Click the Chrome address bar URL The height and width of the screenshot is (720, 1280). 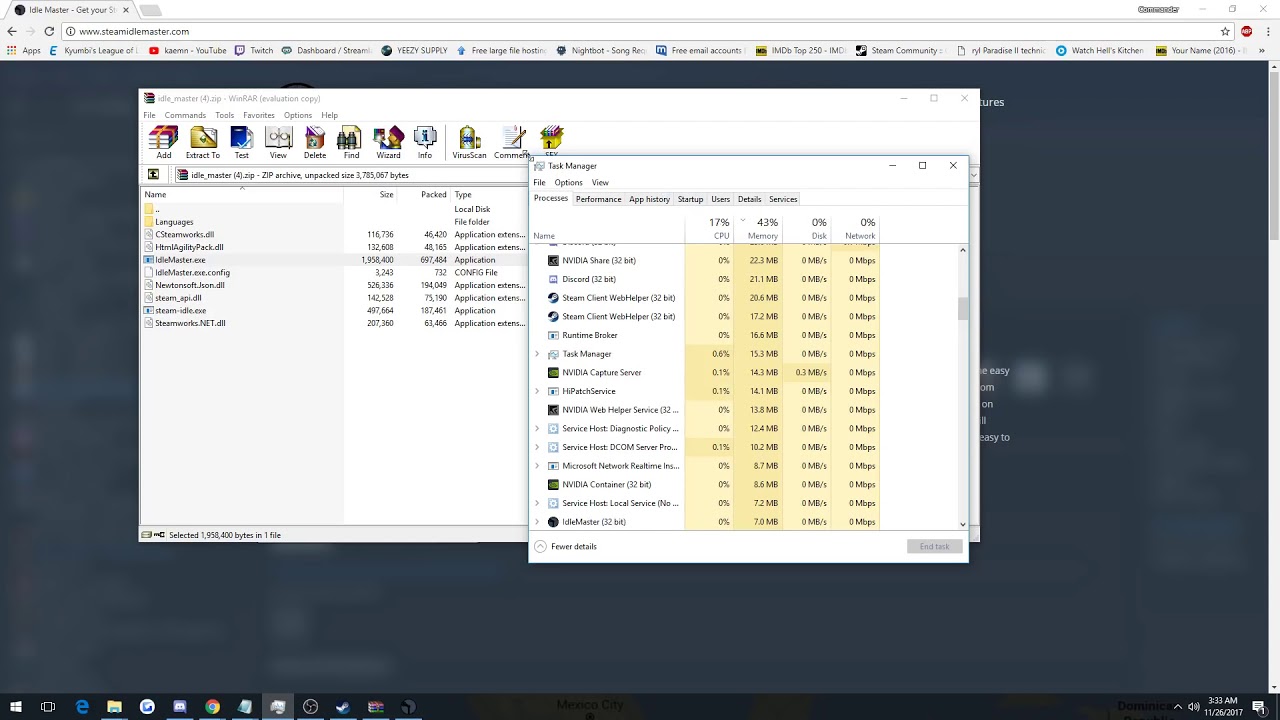[x=134, y=31]
